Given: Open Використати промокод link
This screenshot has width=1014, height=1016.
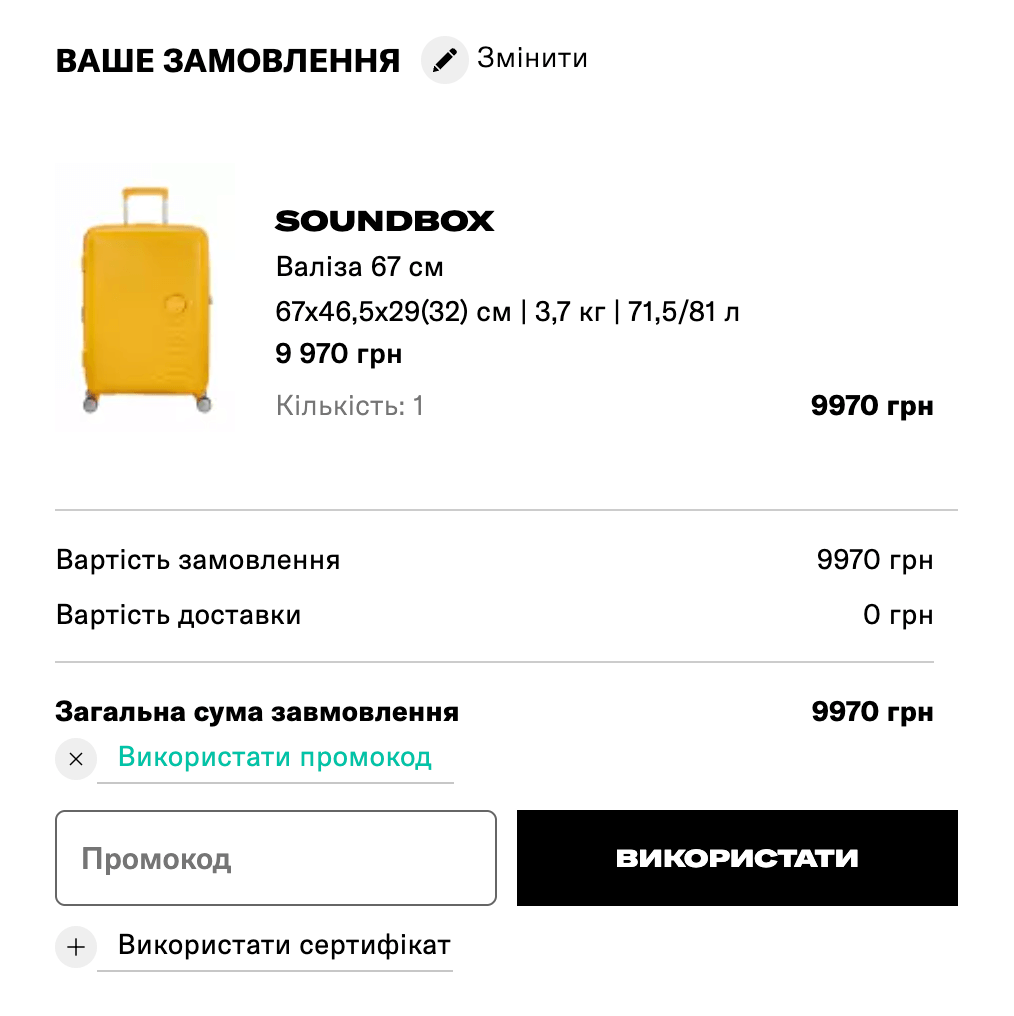Looking at the screenshot, I should point(275,758).
